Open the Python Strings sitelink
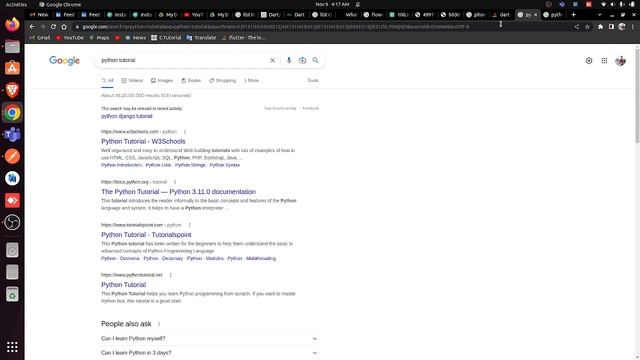 coord(190,165)
